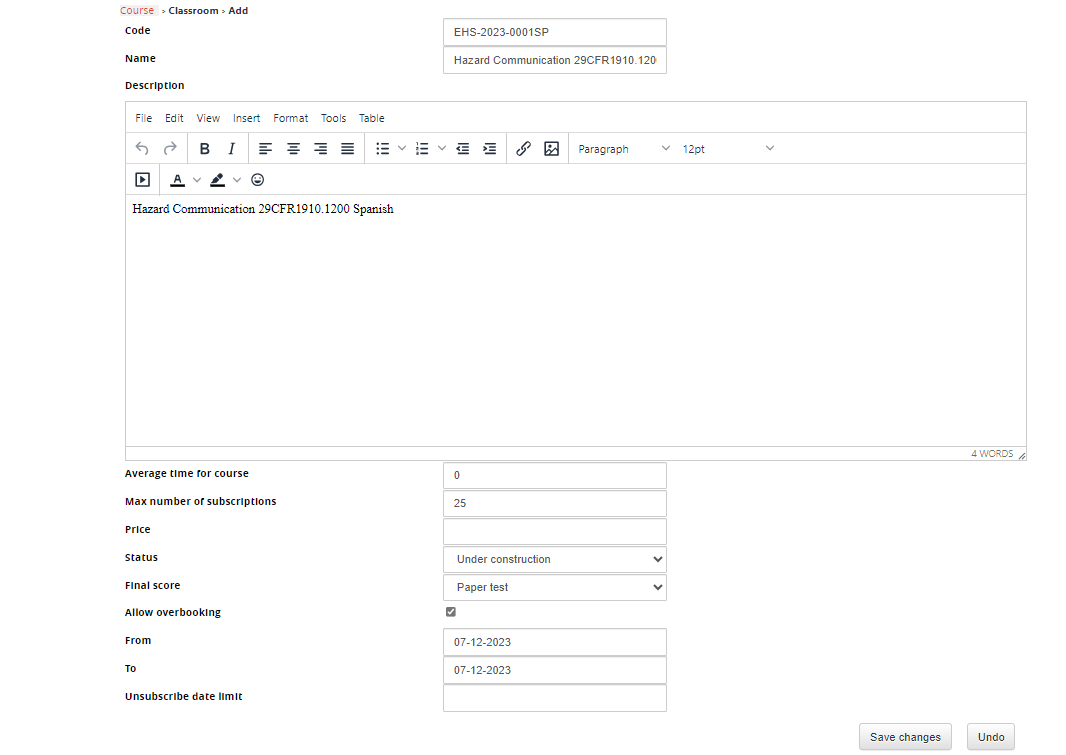Open the Paragraph style dropdown
This screenshot has height=755, width=1066.
pos(624,149)
